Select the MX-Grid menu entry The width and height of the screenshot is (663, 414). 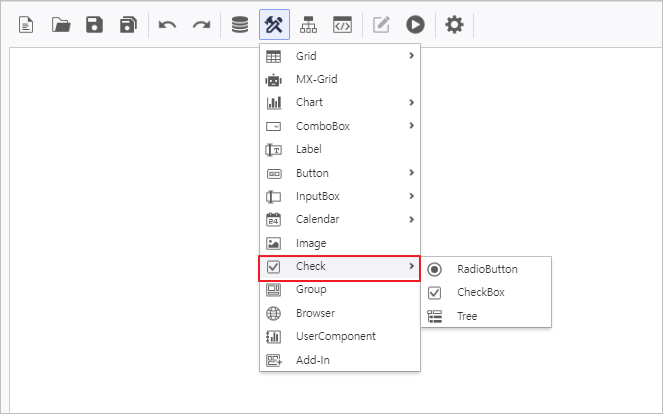[340, 79]
